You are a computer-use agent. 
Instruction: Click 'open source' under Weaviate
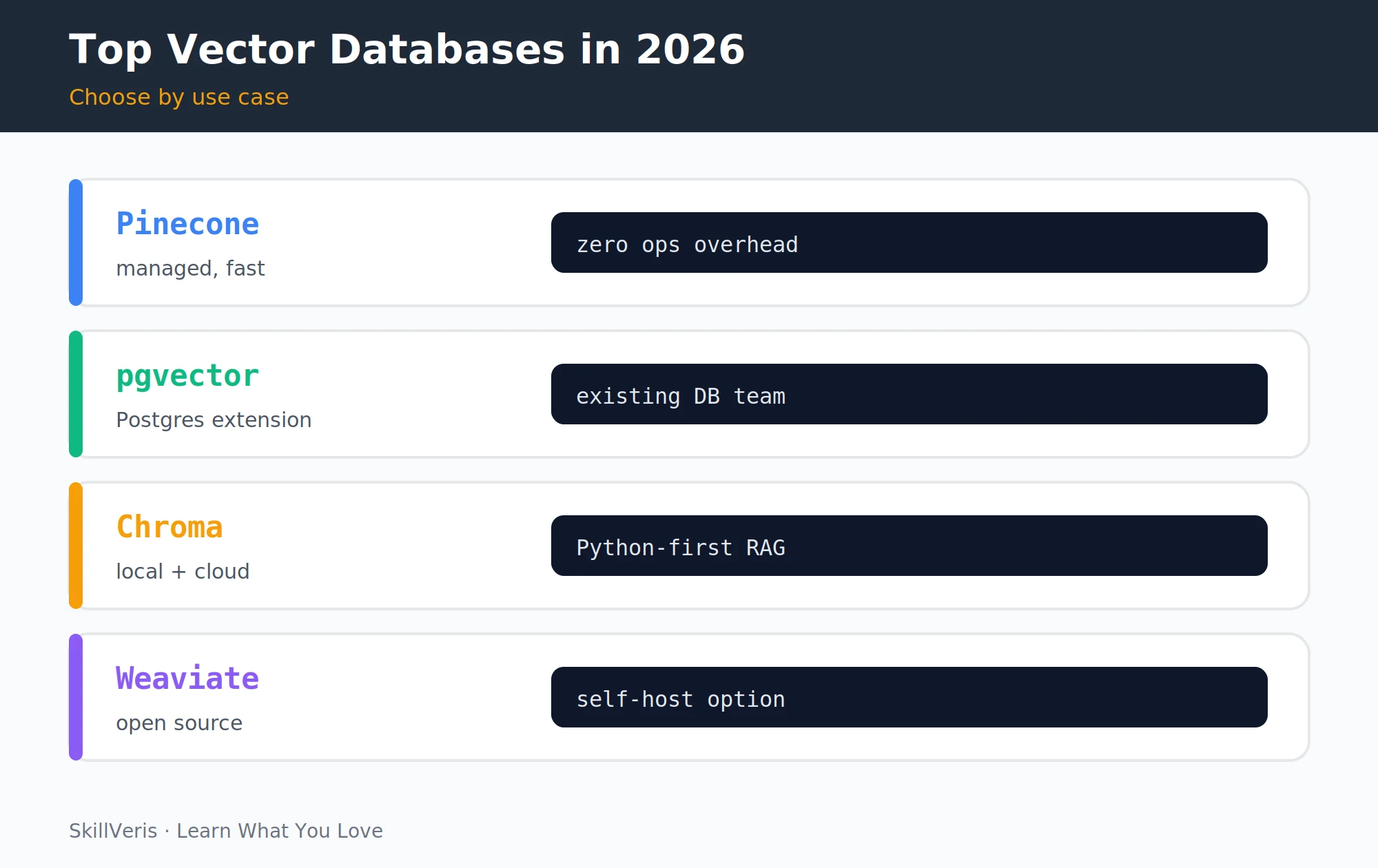click(179, 723)
